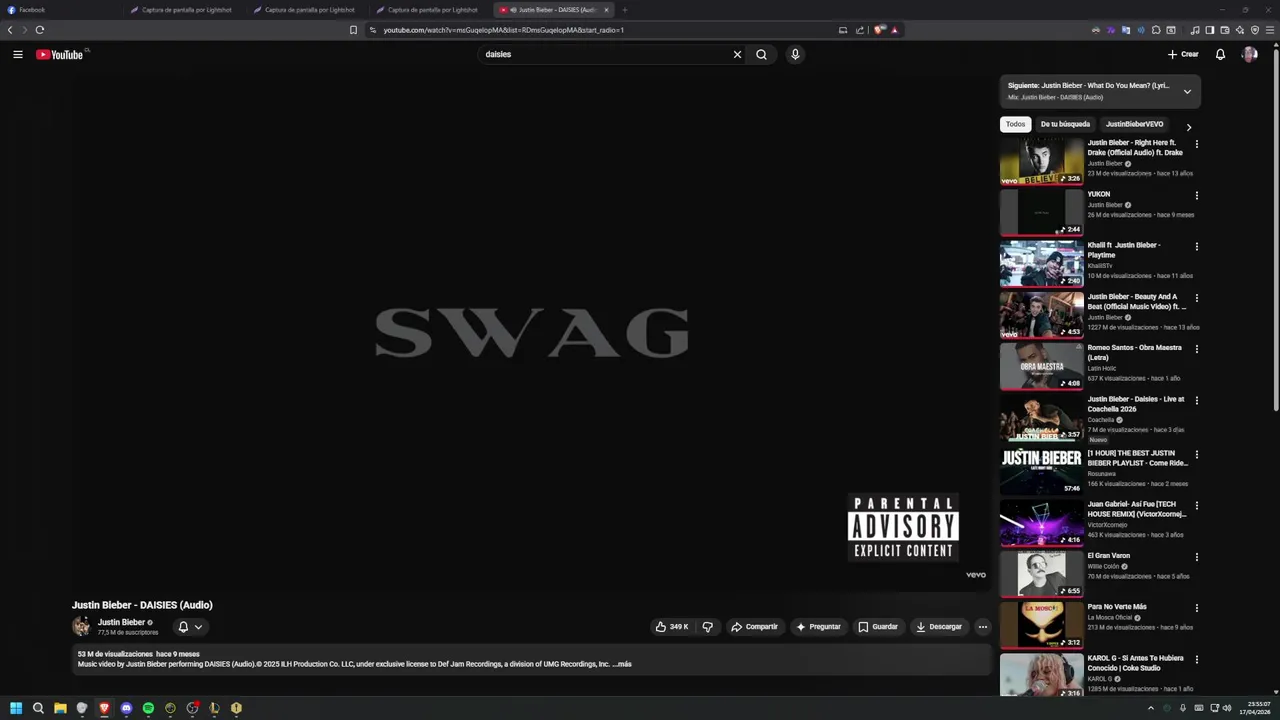Switch to the Facebook browser tab
The width and height of the screenshot is (1280, 720).
pos(60,10)
